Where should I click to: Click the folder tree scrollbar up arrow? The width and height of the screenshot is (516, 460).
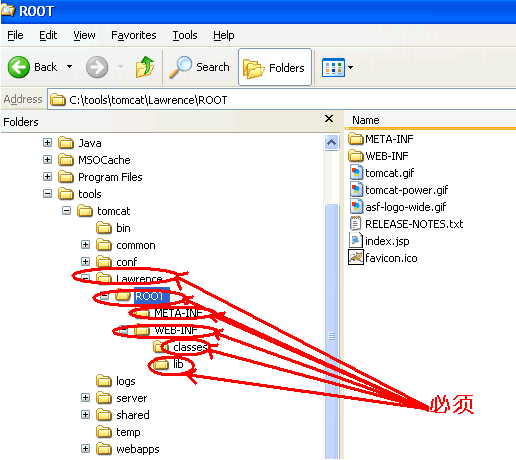pos(331,143)
